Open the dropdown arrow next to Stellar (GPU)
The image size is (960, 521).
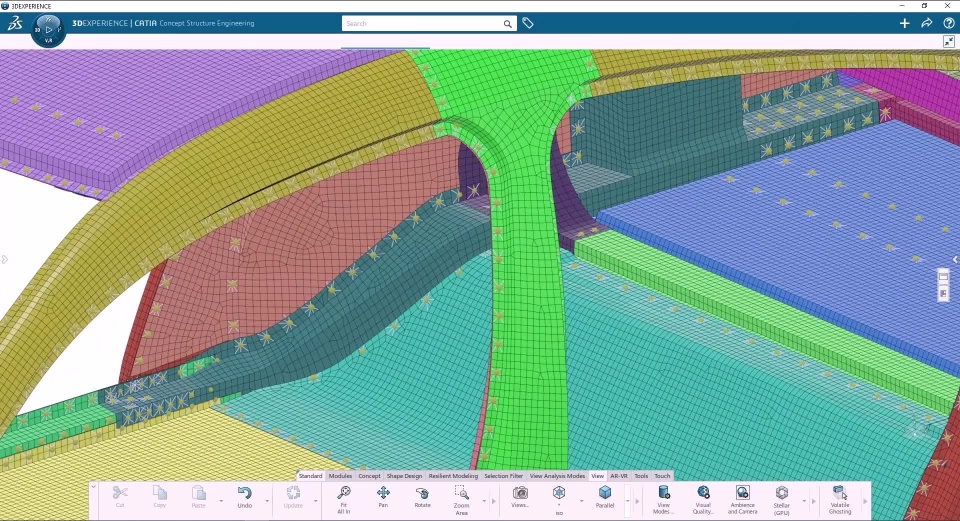[804, 501]
